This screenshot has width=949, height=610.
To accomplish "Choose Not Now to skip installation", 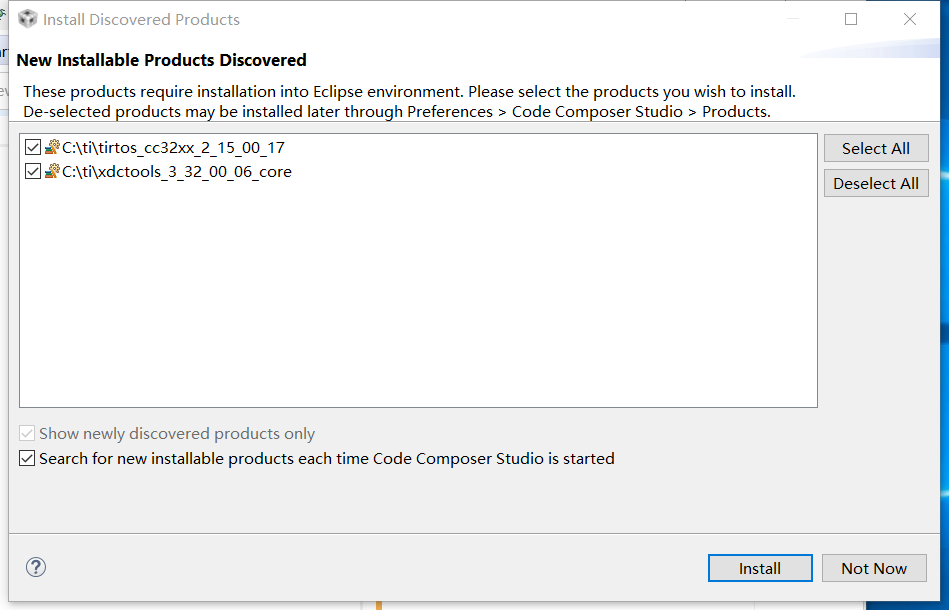I will (x=874, y=568).
